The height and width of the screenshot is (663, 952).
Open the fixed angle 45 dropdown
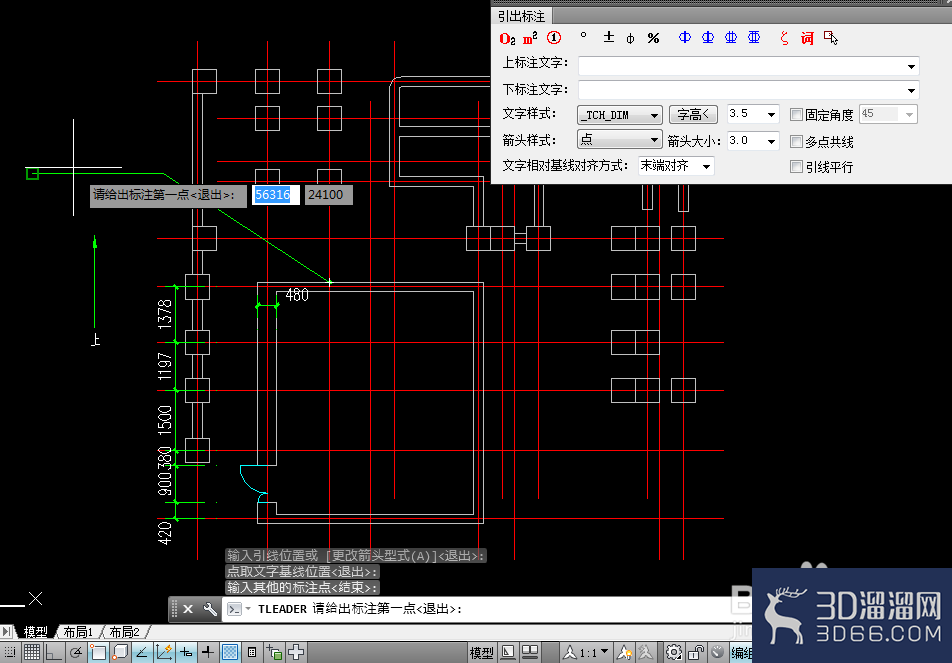(909, 114)
